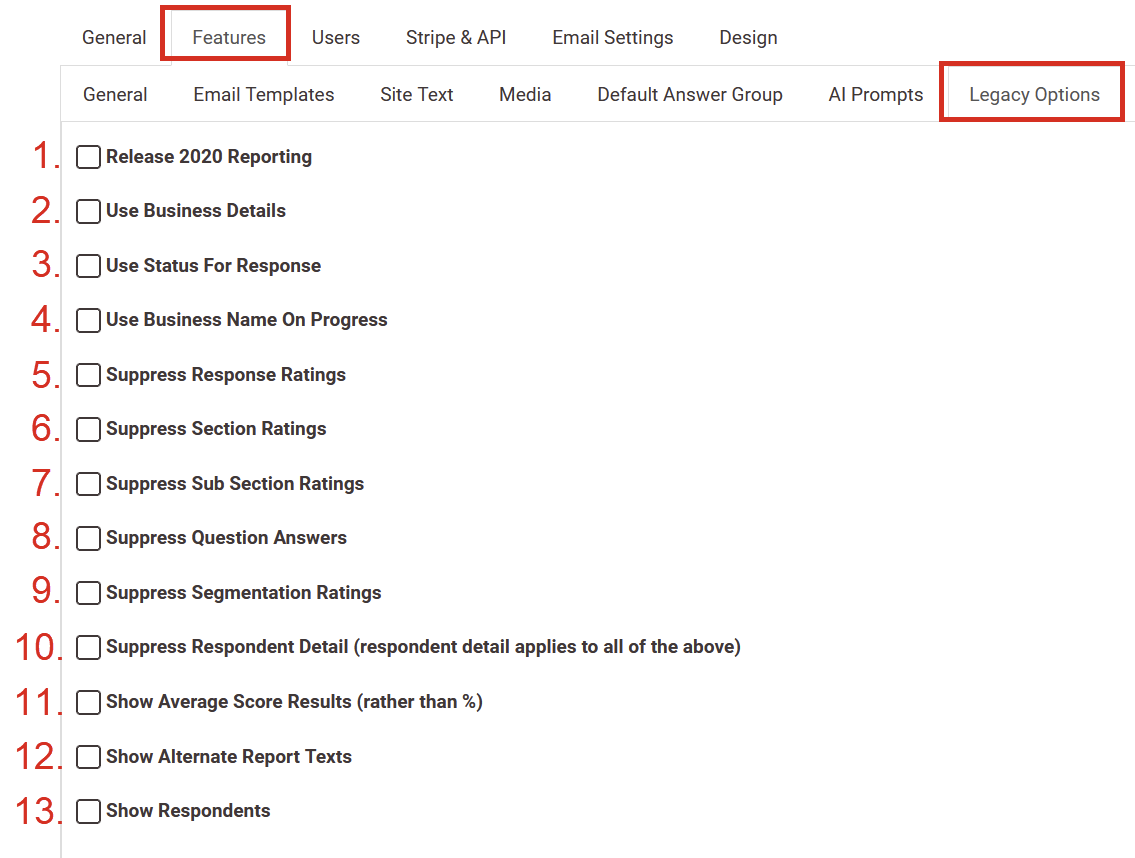Switch to Default Answer Group sub-tab
Image resolution: width=1135 pixels, height=858 pixels.
[690, 94]
